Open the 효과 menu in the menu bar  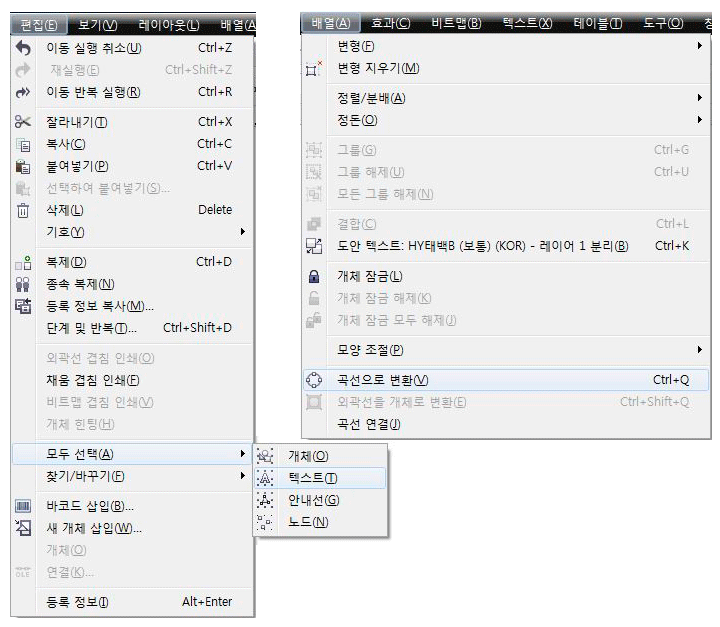tap(390, 23)
